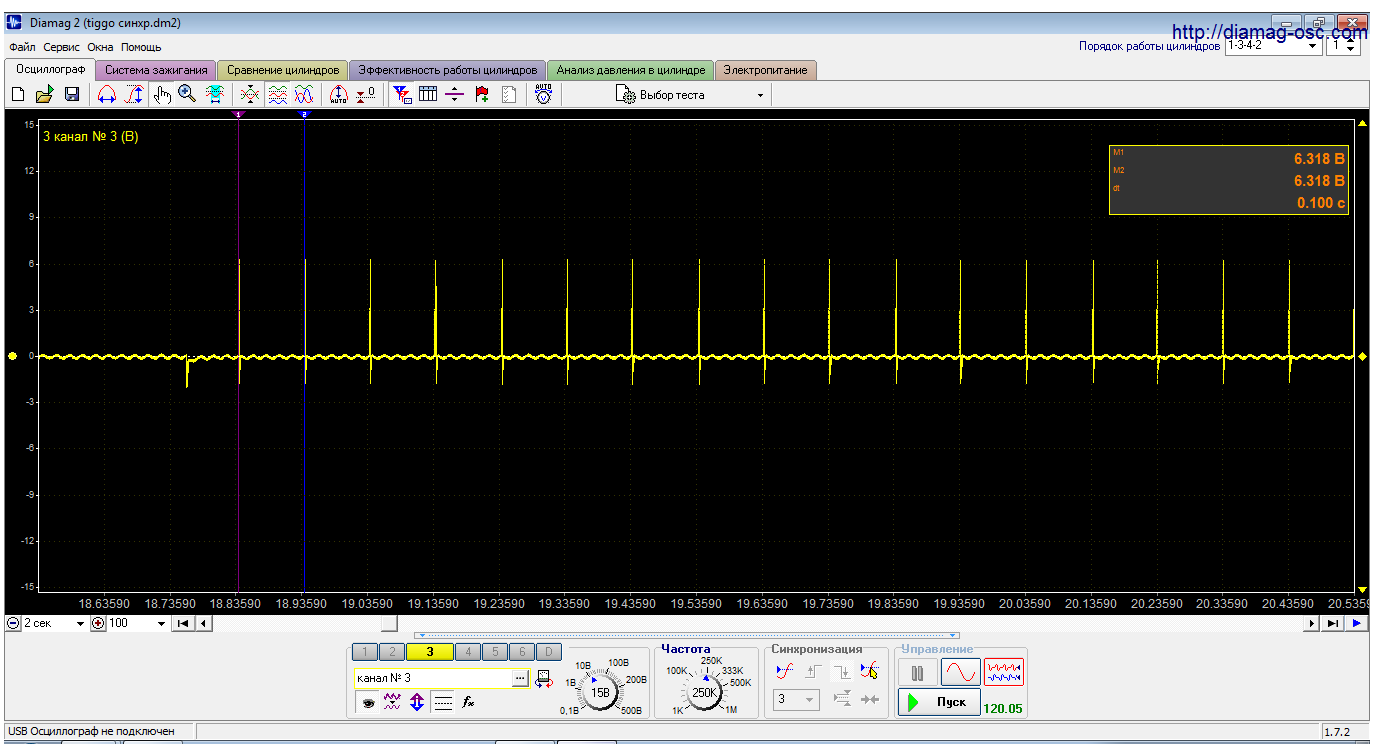Click the purple waveform filter icon in channel panel
The height and width of the screenshot is (744, 1382).
[393, 703]
